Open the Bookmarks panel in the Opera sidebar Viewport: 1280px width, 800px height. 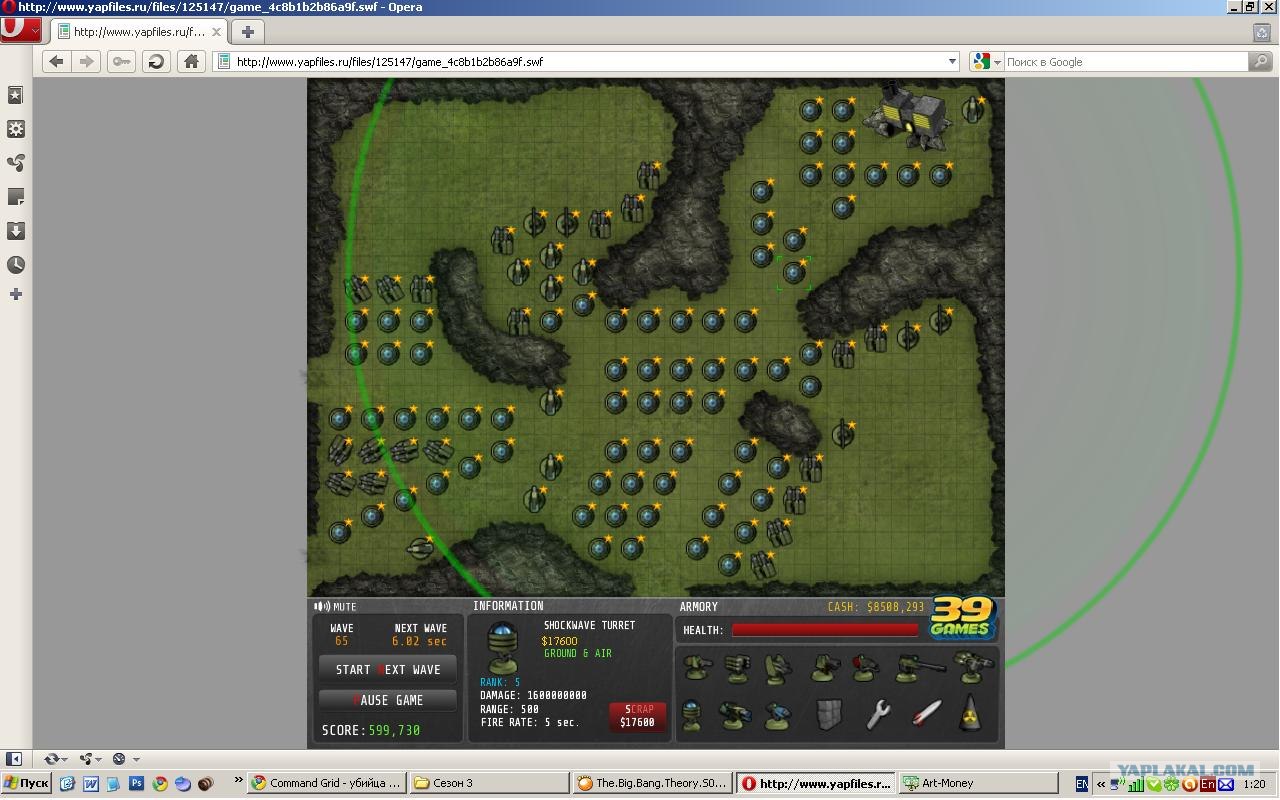[16, 95]
